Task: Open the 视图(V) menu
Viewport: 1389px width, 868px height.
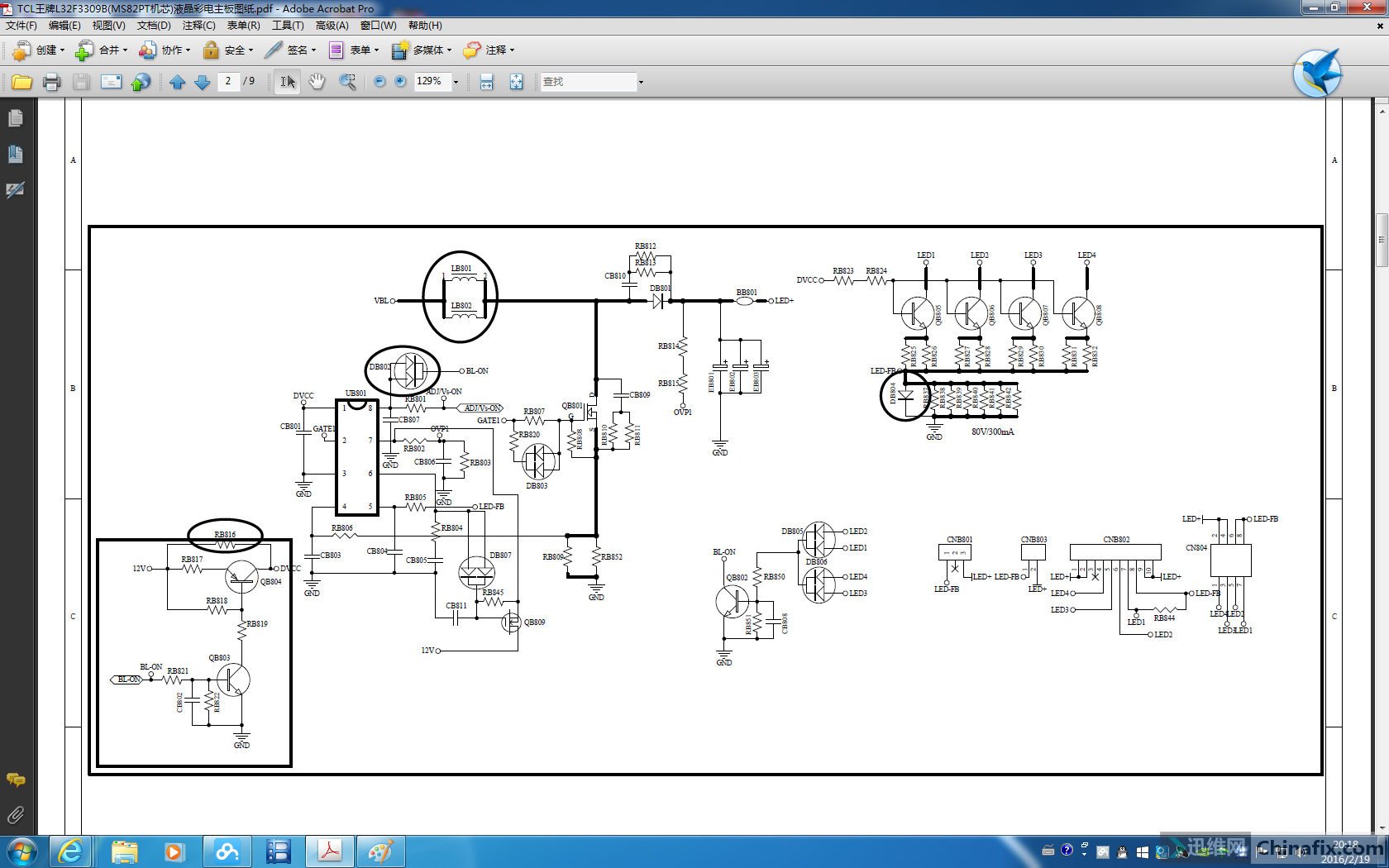Action: (108, 26)
